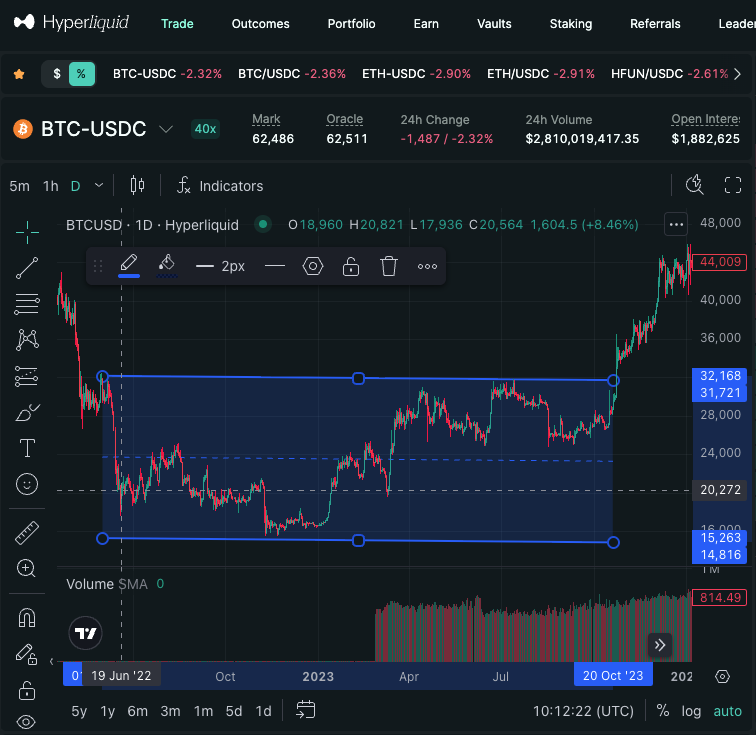Set chart range to 3m
The image size is (756, 735).
click(x=170, y=711)
